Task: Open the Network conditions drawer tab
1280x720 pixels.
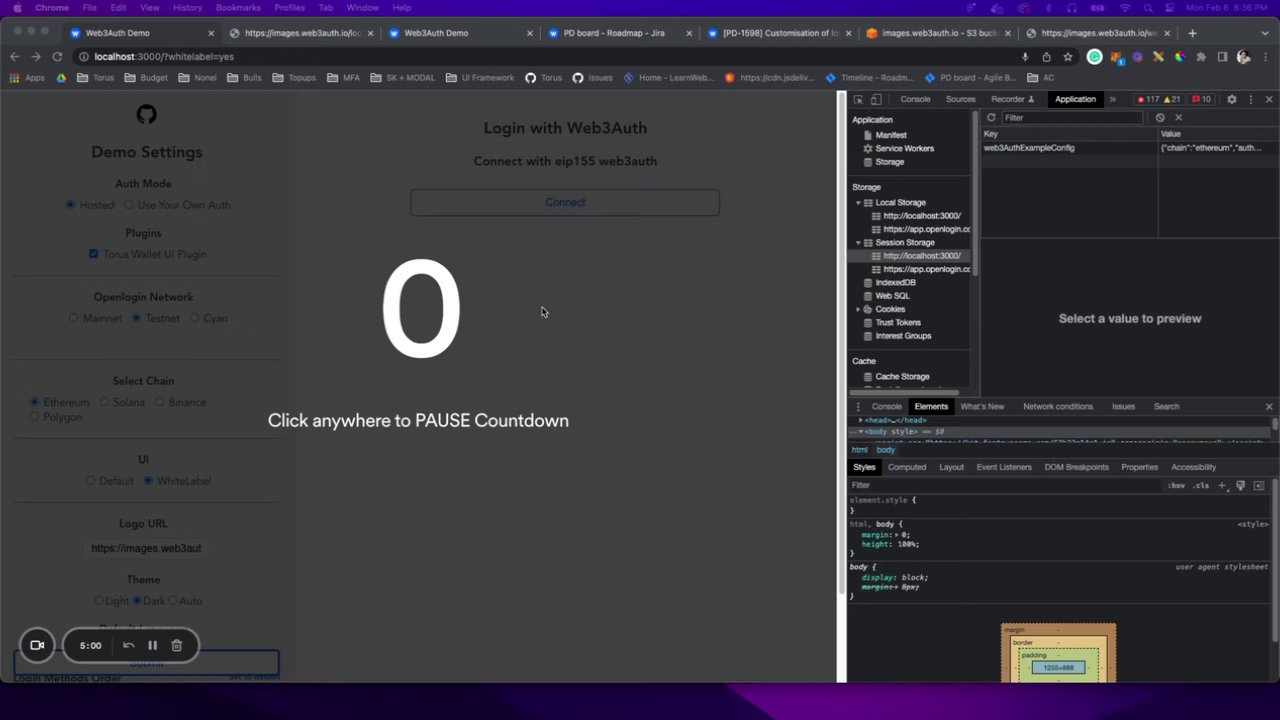Action: (1058, 406)
